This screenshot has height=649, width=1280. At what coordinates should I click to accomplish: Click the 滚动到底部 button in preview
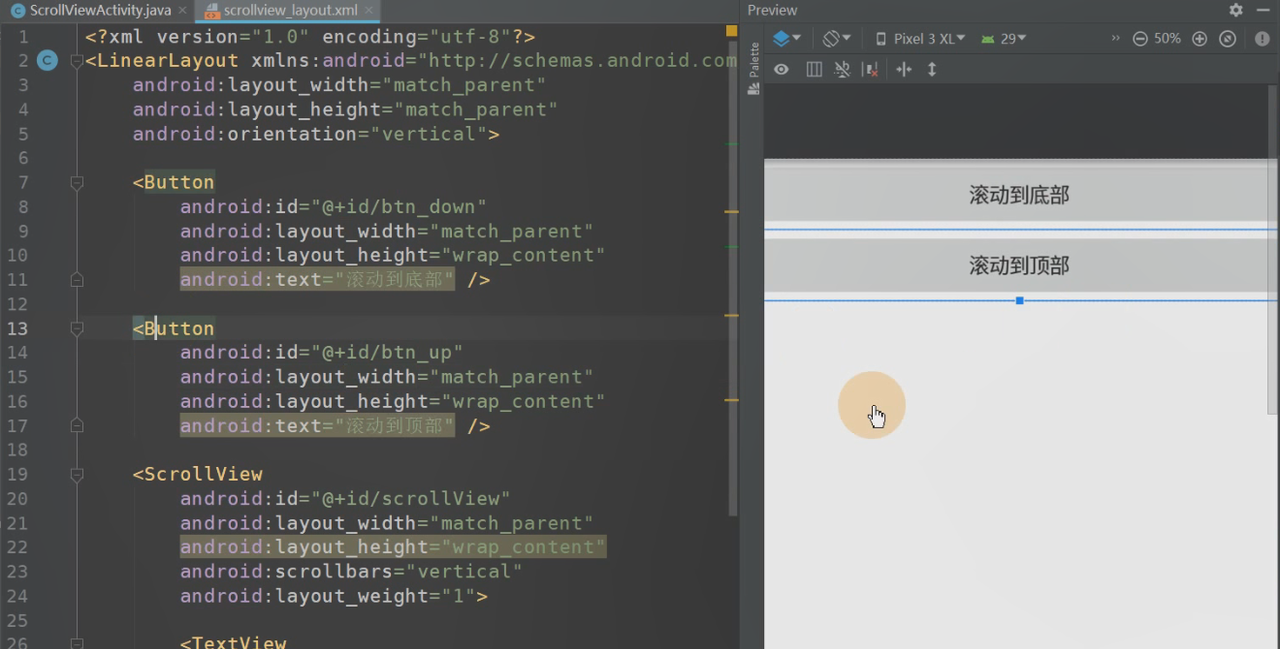tap(1020, 195)
